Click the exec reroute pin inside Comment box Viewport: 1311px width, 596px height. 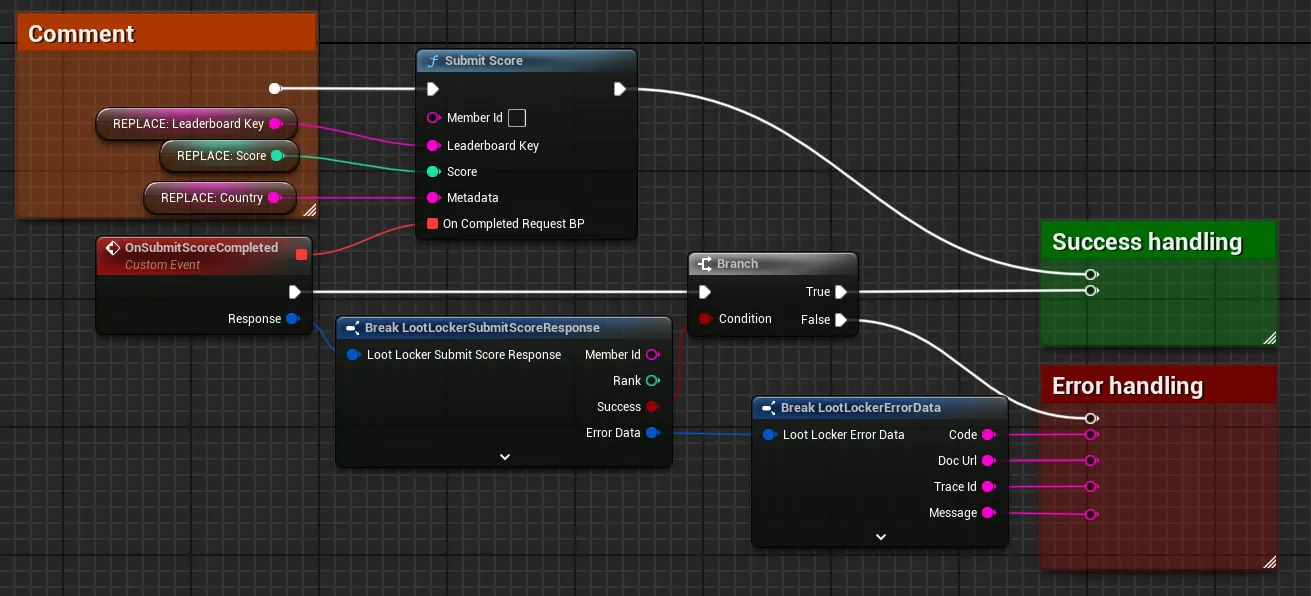point(275,88)
